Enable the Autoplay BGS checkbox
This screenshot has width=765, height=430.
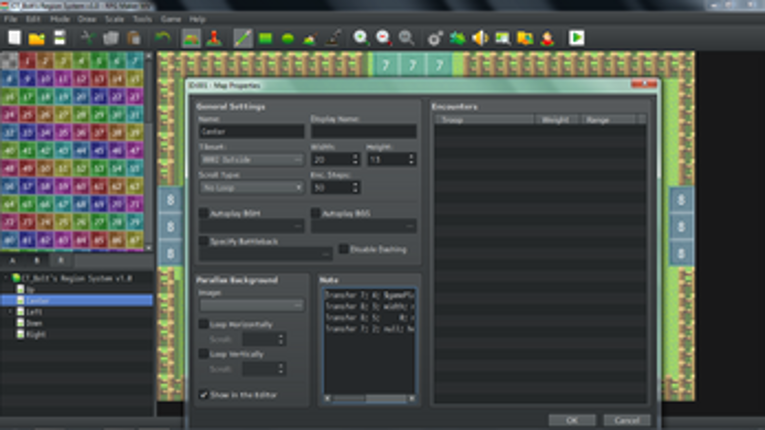tap(316, 213)
